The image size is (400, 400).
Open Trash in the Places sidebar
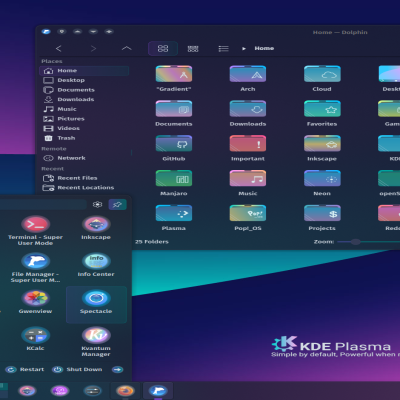[84, 138]
